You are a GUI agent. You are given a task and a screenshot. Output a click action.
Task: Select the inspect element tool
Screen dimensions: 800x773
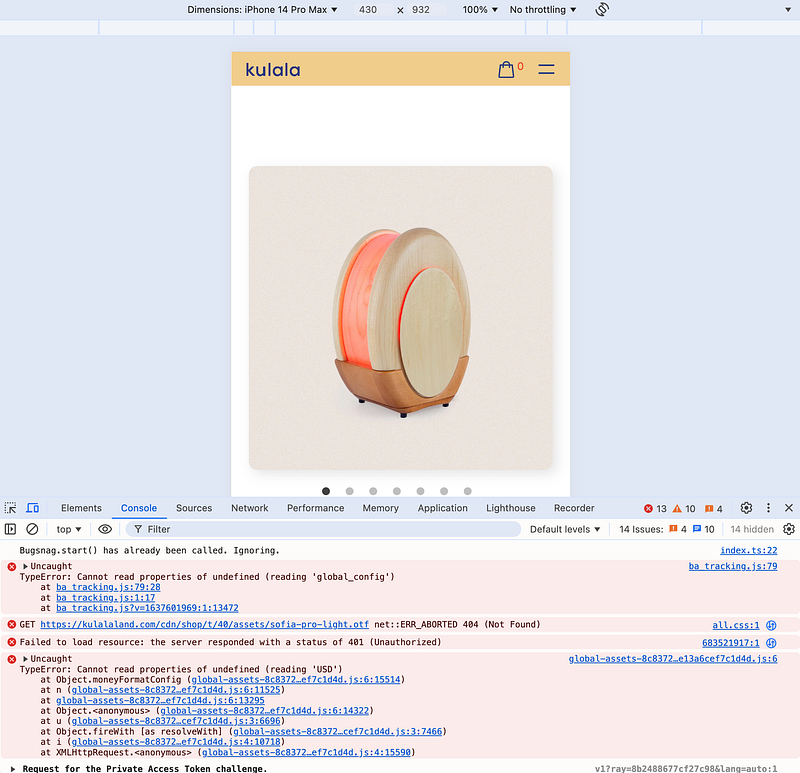point(8,508)
